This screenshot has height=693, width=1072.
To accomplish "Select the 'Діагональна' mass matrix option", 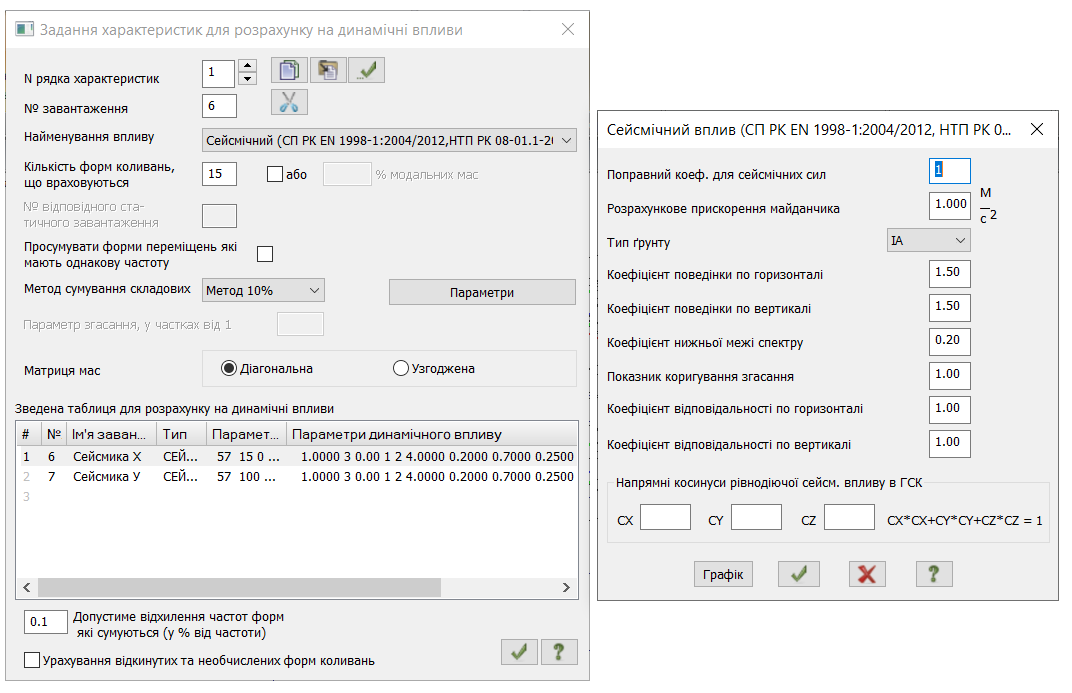I will click(x=230, y=368).
